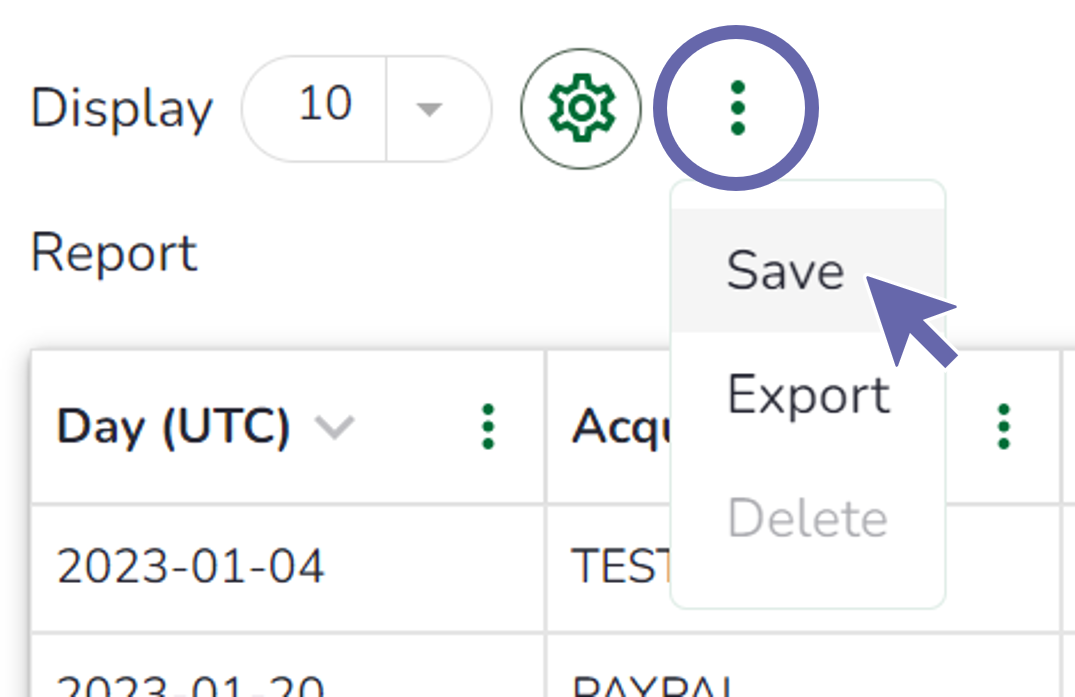Select the TEST cell in first row
Screen dimensions: 1075x697
click(620, 567)
